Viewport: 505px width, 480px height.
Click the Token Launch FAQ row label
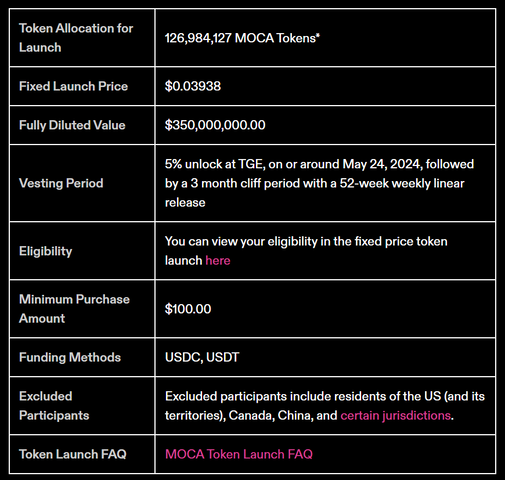point(73,454)
